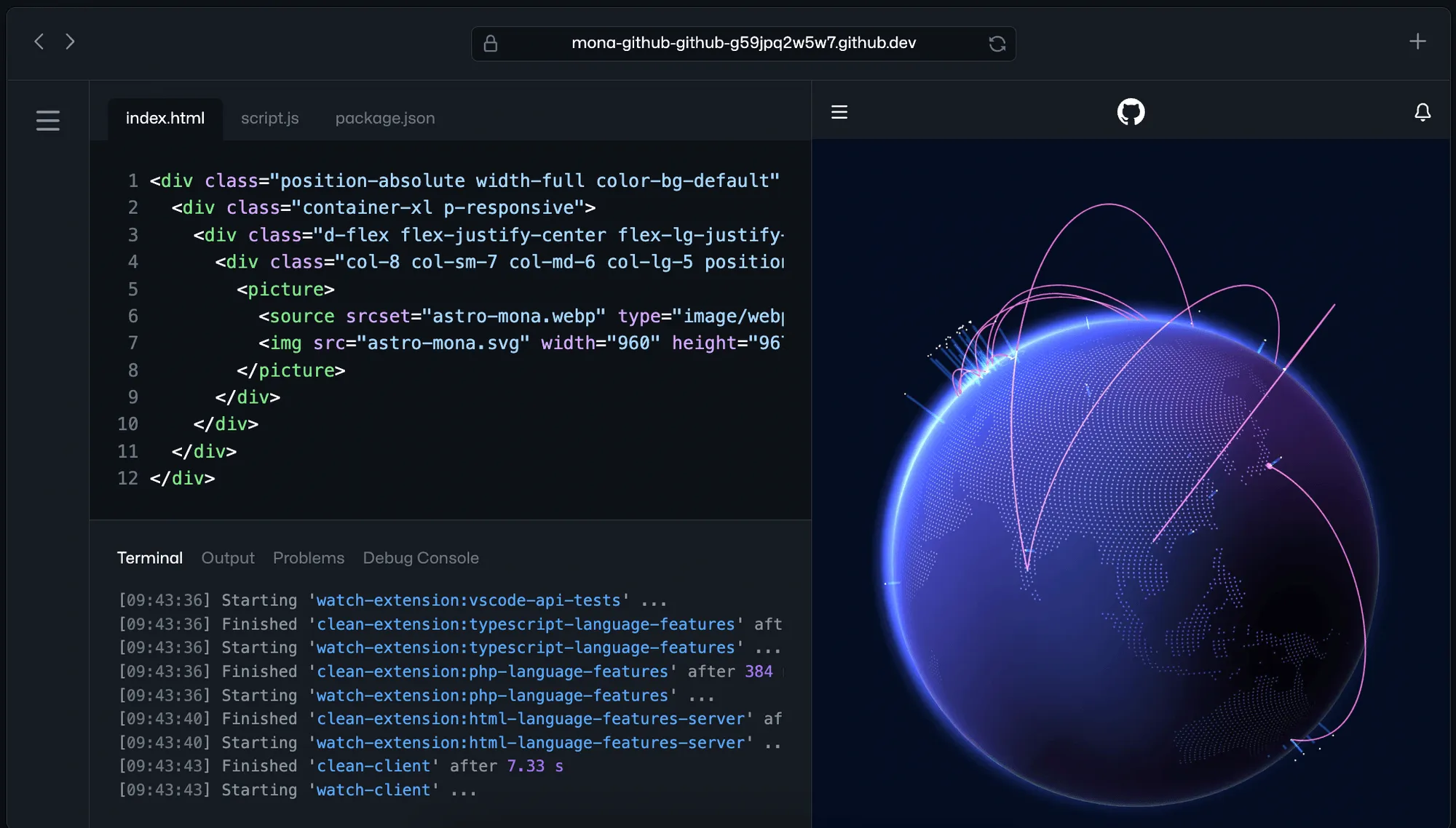The width and height of the screenshot is (1456, 828).
Task: Open a new tab with plus icon
Action: coord(1417,41)
